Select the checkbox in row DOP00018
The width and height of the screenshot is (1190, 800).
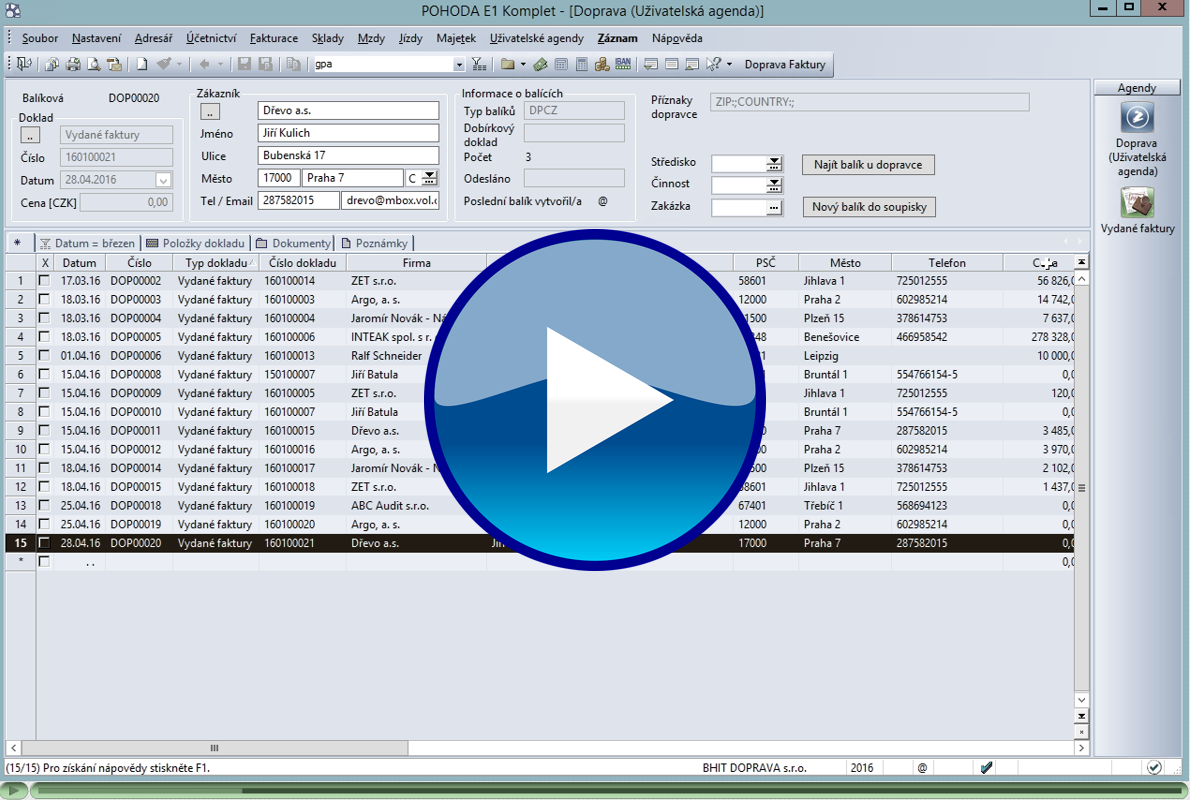(44, 505)
